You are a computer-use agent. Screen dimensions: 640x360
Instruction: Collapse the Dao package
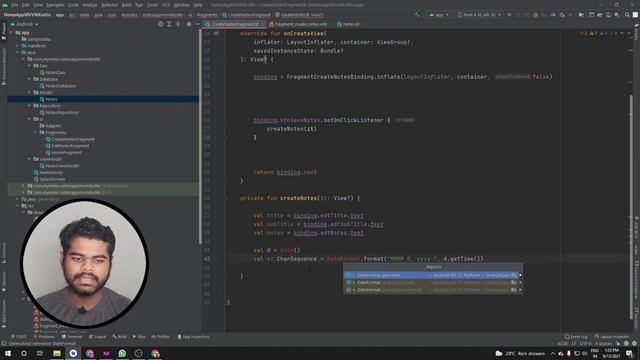pos(30,66)
